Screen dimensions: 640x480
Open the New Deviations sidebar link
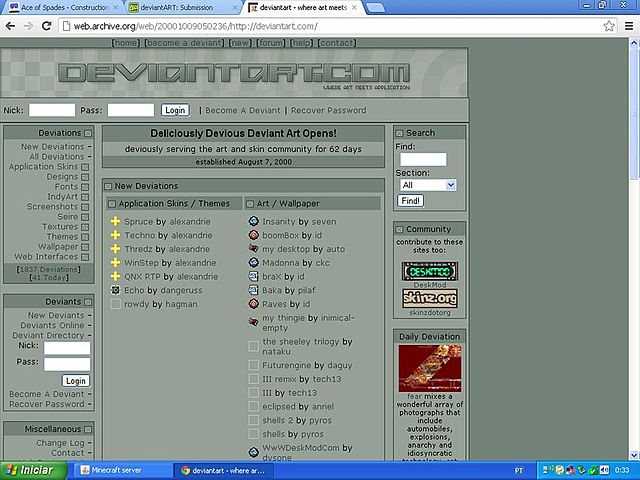(53, 147)
